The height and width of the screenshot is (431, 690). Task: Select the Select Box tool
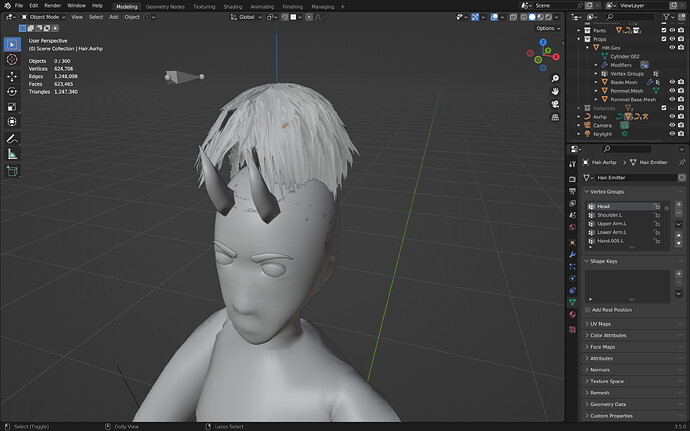pyautogui.click(x=12, y=44)
